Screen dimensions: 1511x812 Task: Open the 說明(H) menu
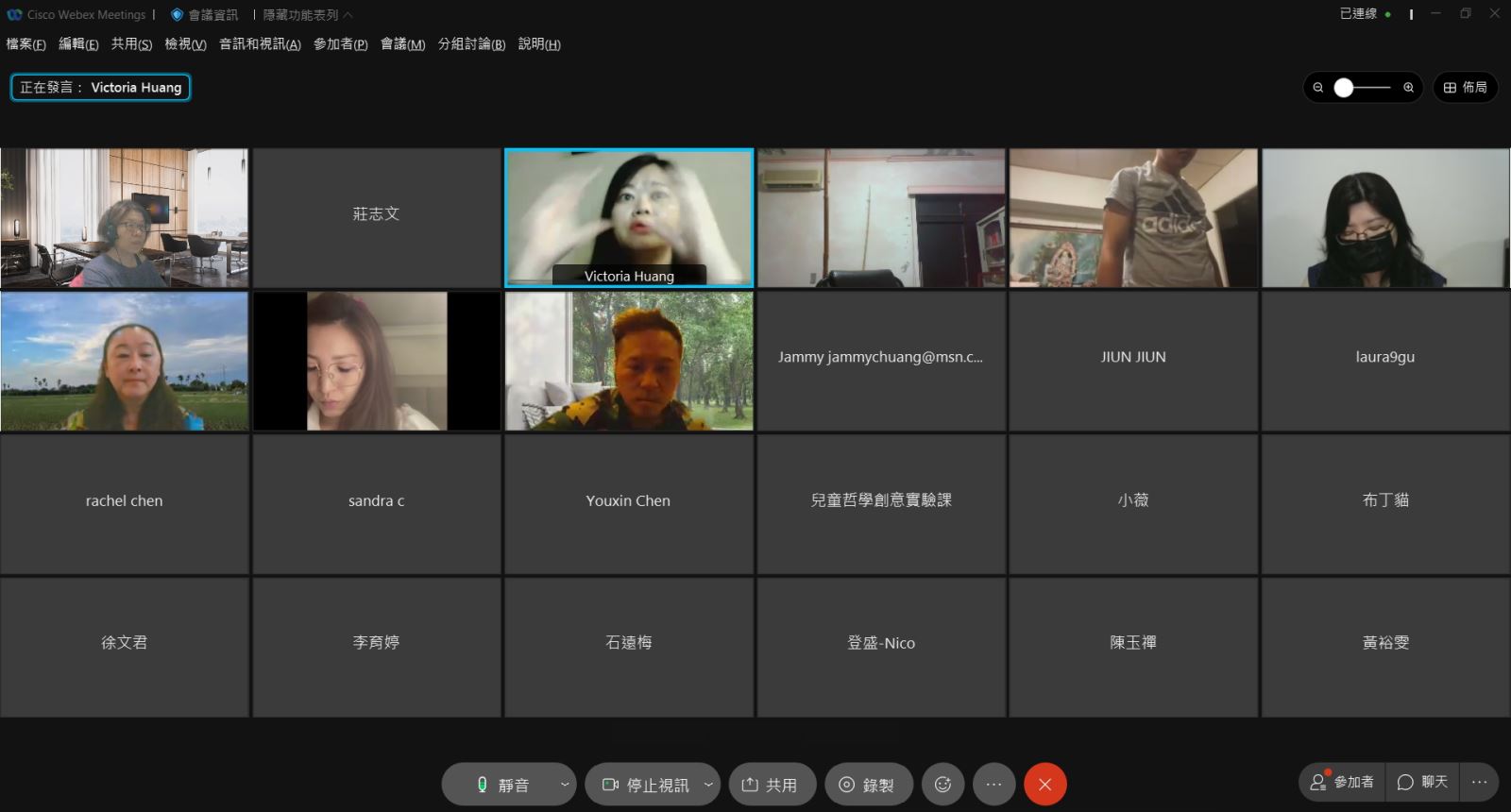[x=539, y=44]
